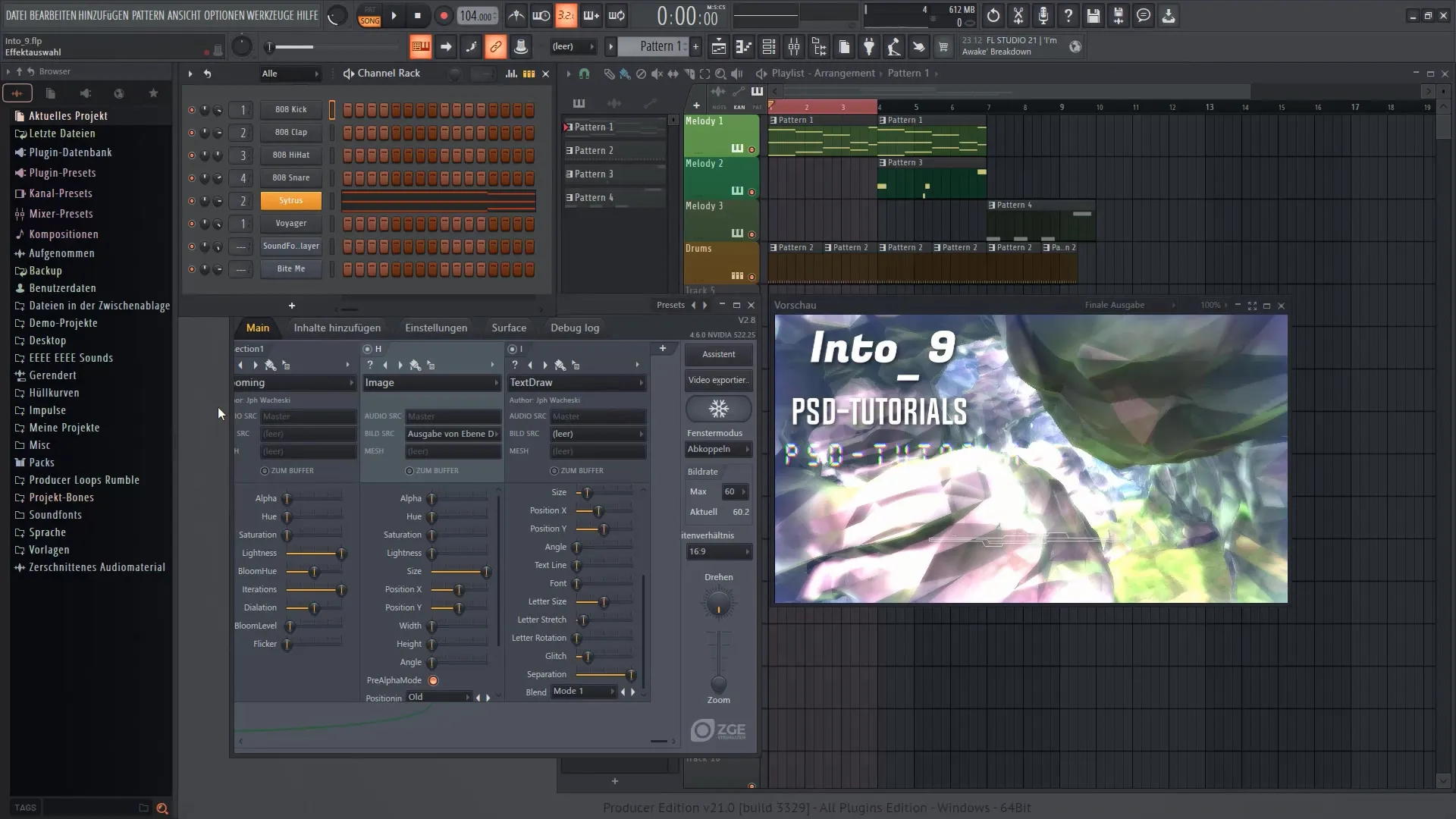1456x819 pixels.
Task: Expand the Demo-Projekte folder in browser
Action: pos(63,322)
